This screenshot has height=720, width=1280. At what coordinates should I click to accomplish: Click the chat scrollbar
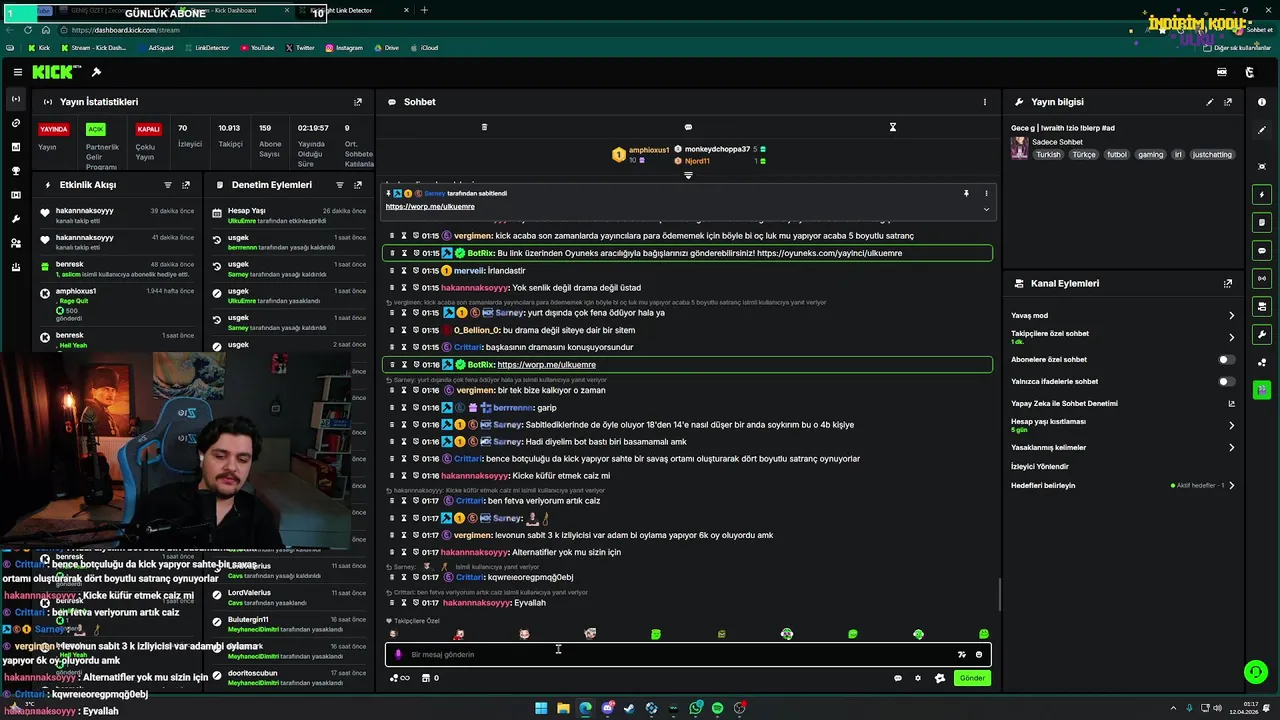point(999,596)
